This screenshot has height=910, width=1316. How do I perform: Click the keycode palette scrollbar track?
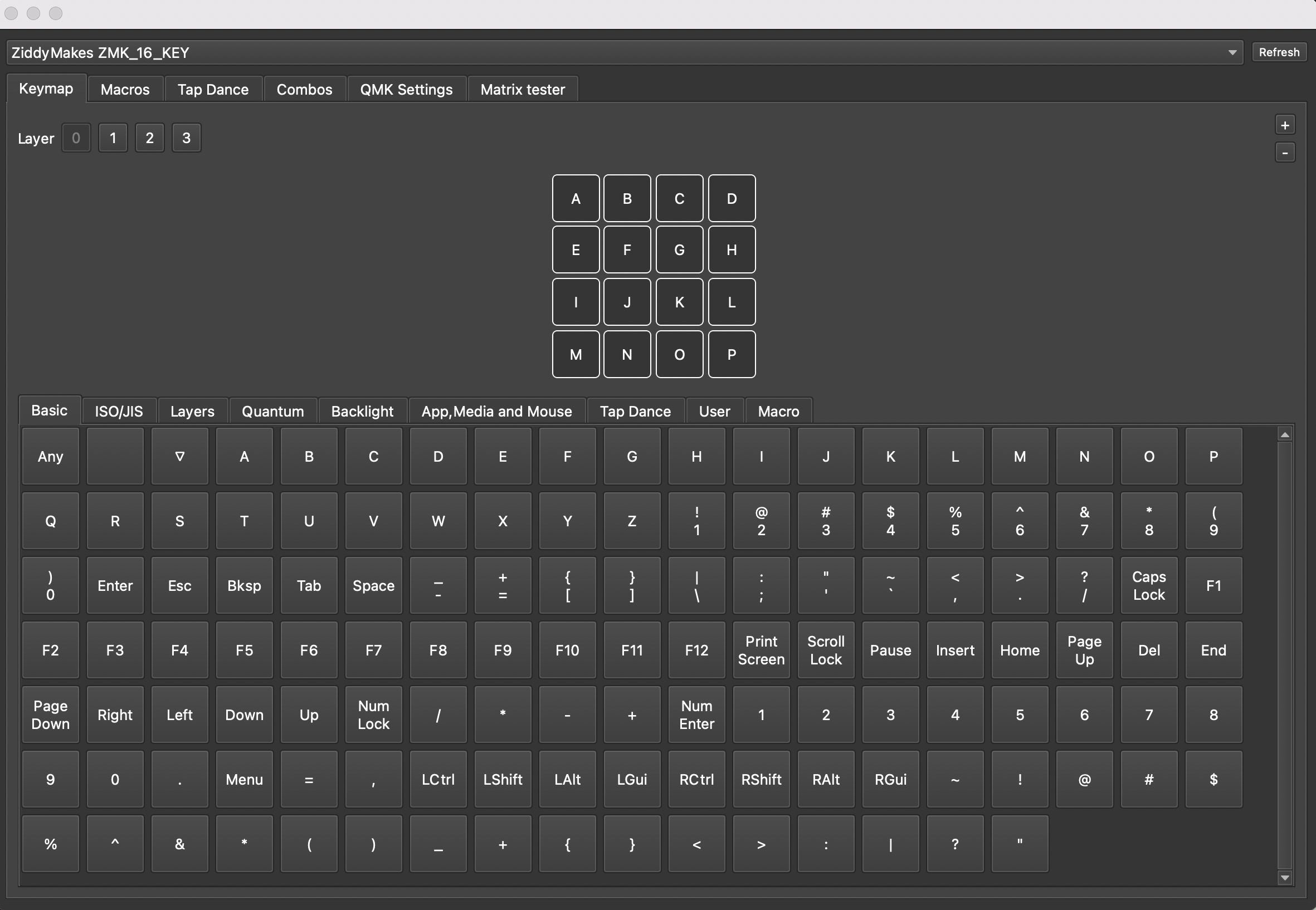click(1284, 655)
